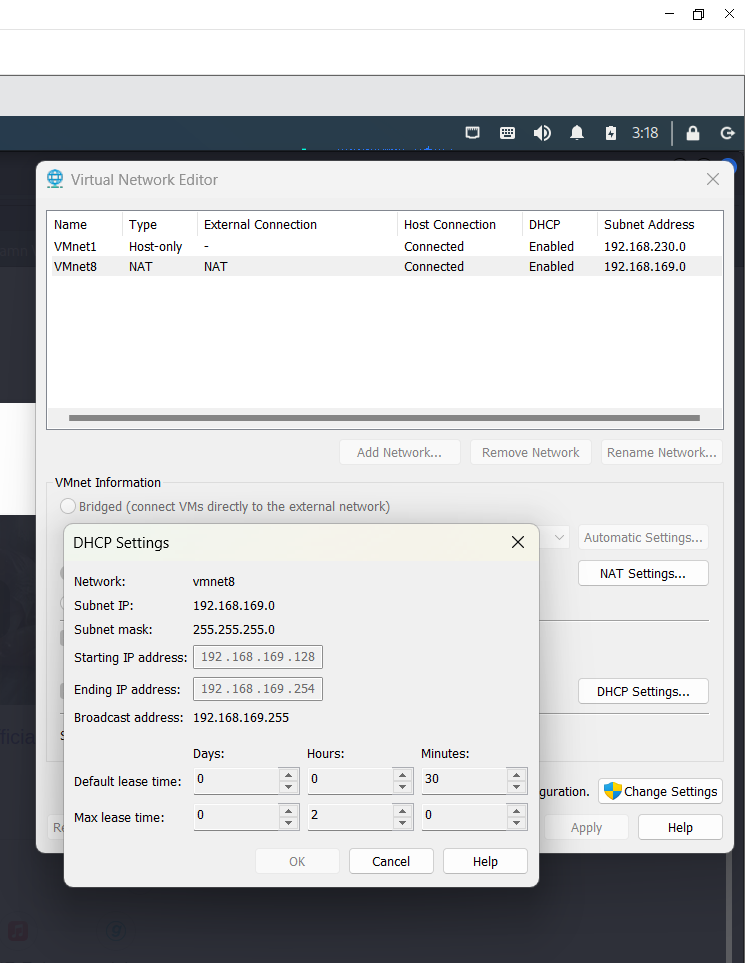745x963 pixels.
Task: Click the Add Network button
Action: pos(400,452)
